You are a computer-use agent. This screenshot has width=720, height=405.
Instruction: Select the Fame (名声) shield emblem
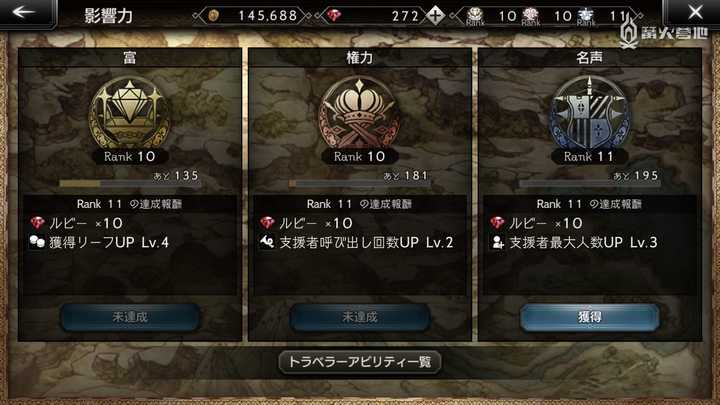[590, 113]
